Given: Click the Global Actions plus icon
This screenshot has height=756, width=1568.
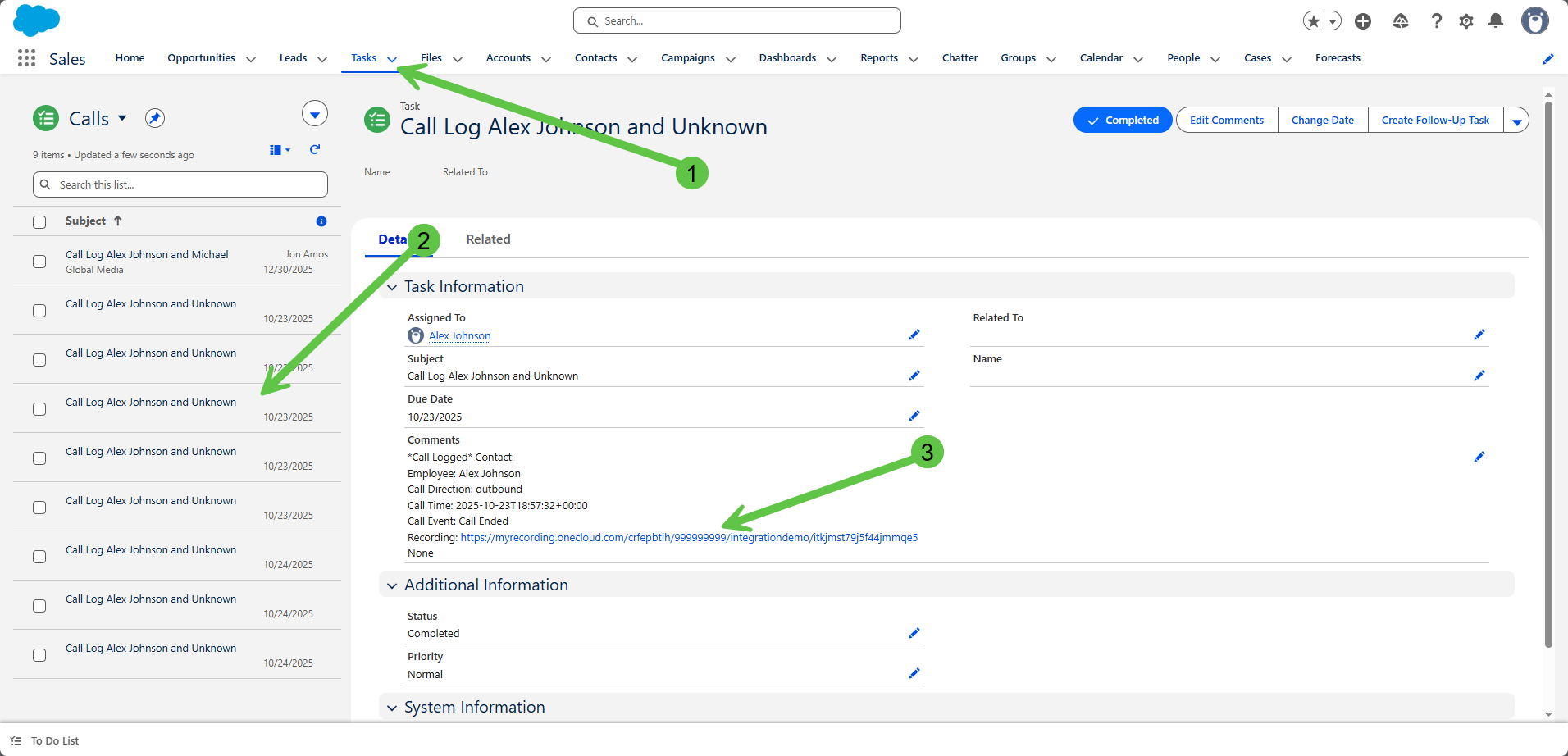Looking at the screenshot, I should point(1363,21).
